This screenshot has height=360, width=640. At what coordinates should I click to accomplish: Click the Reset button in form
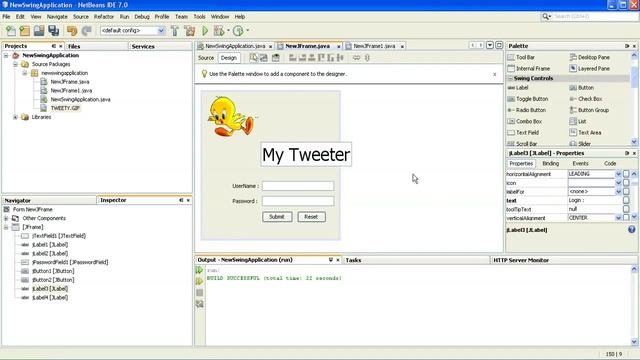click(x=311, y=217)
